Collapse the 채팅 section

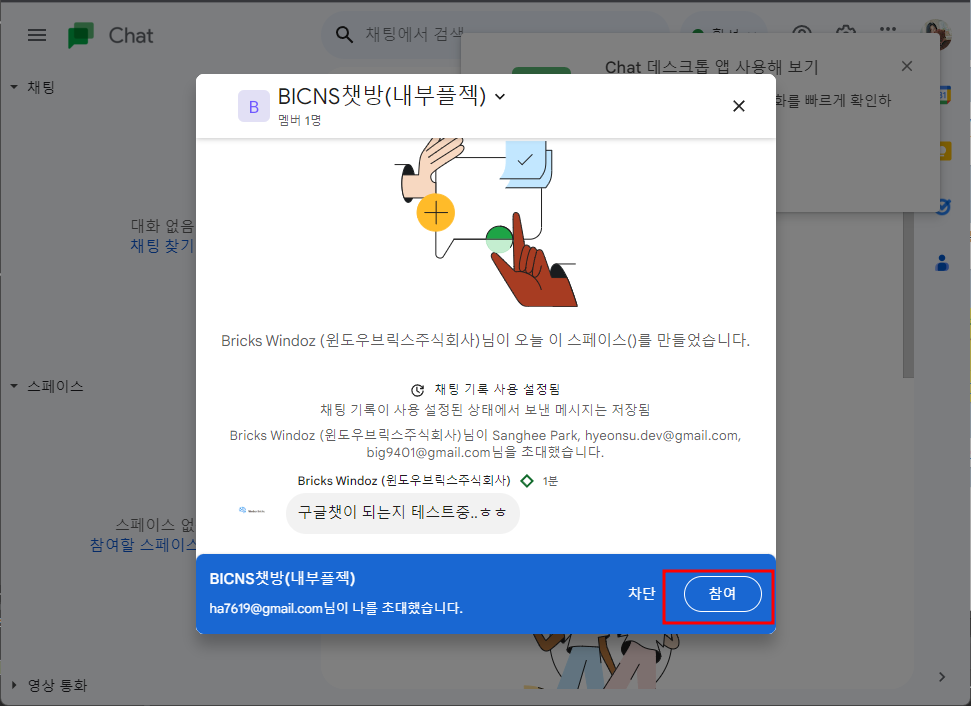14,87
